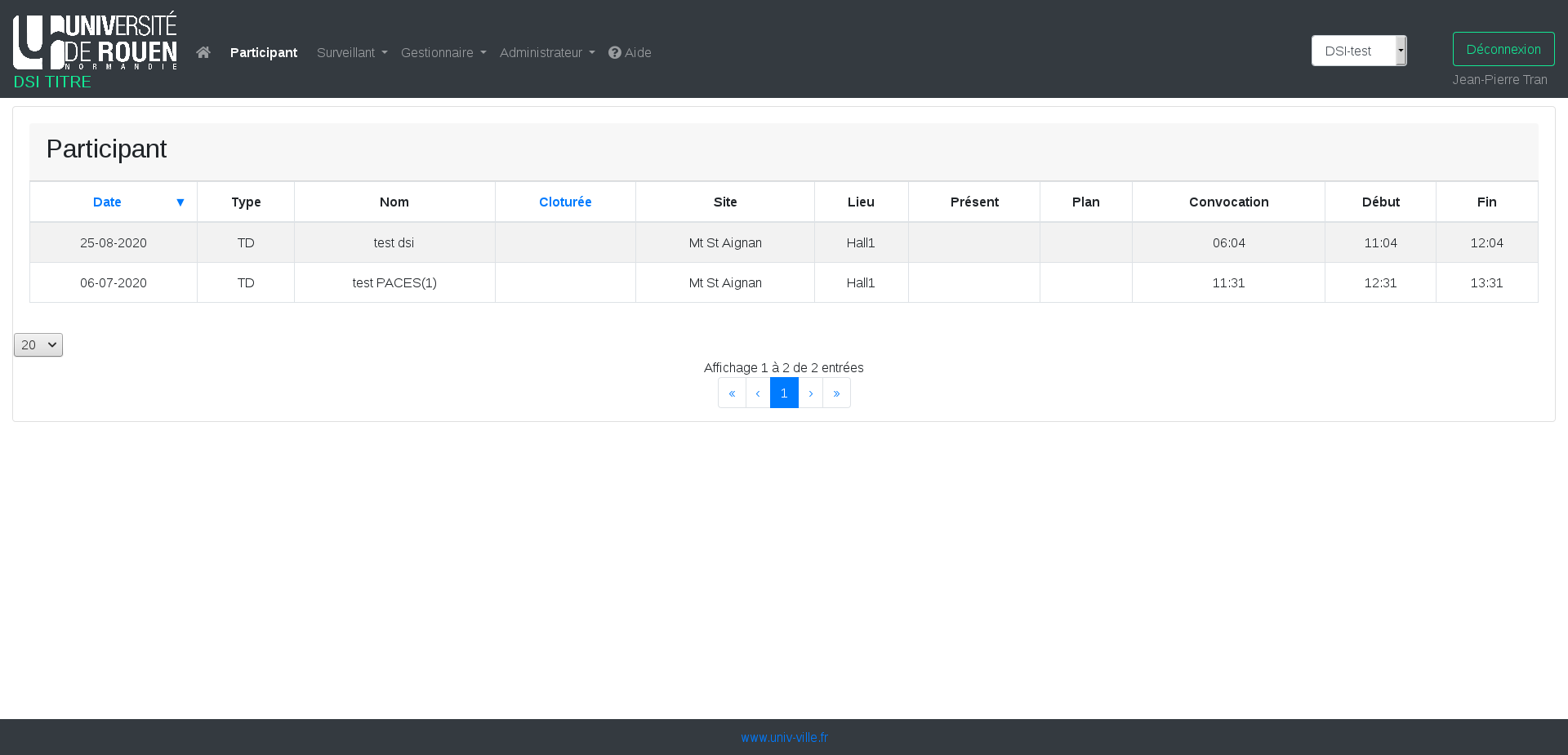Expand the Surveillant dropdown menu

pos(352,52)
